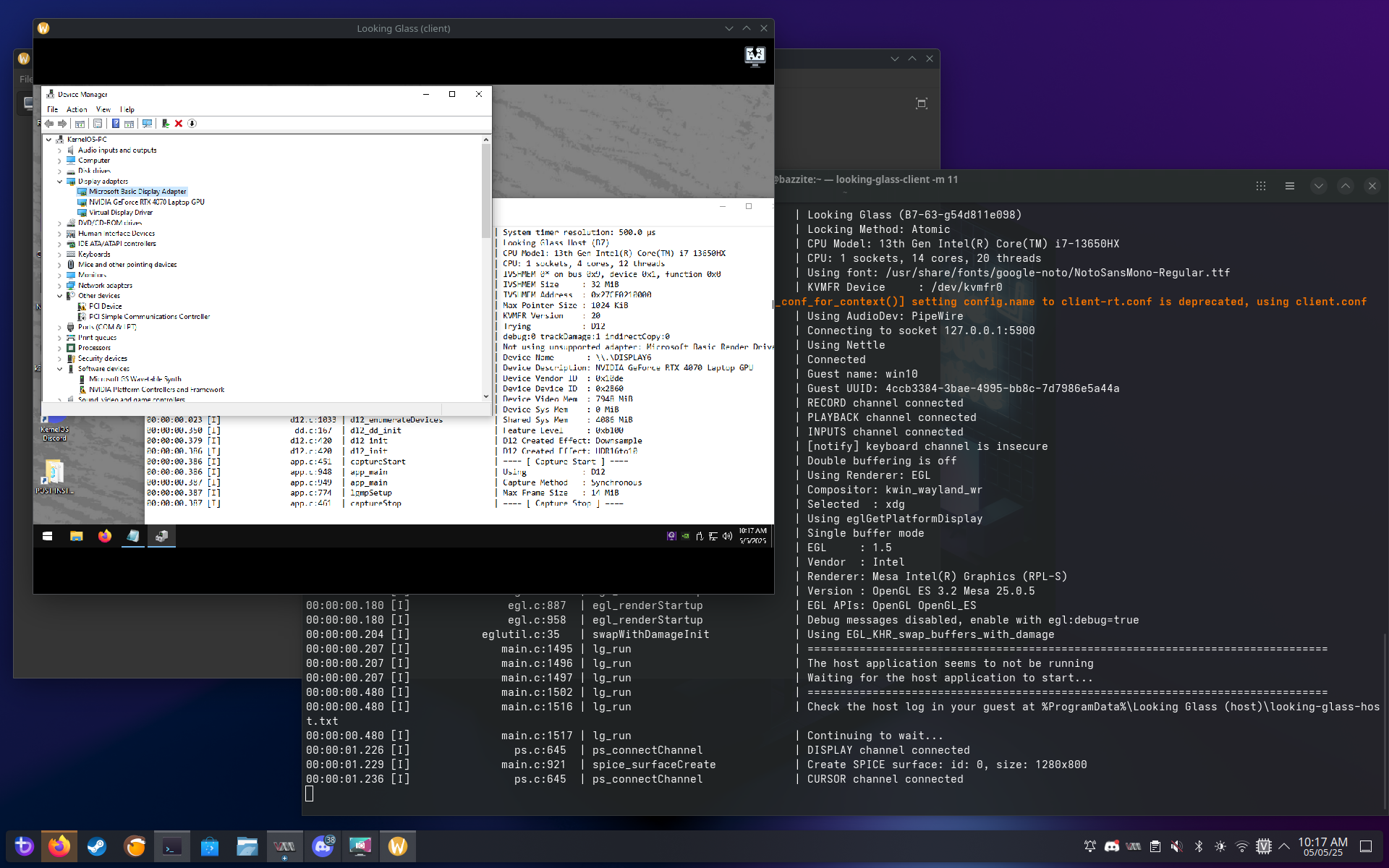Expand the Network adapters tree node
The width and height of the screenshot is (1389, 868).
[x=60, y=286]
